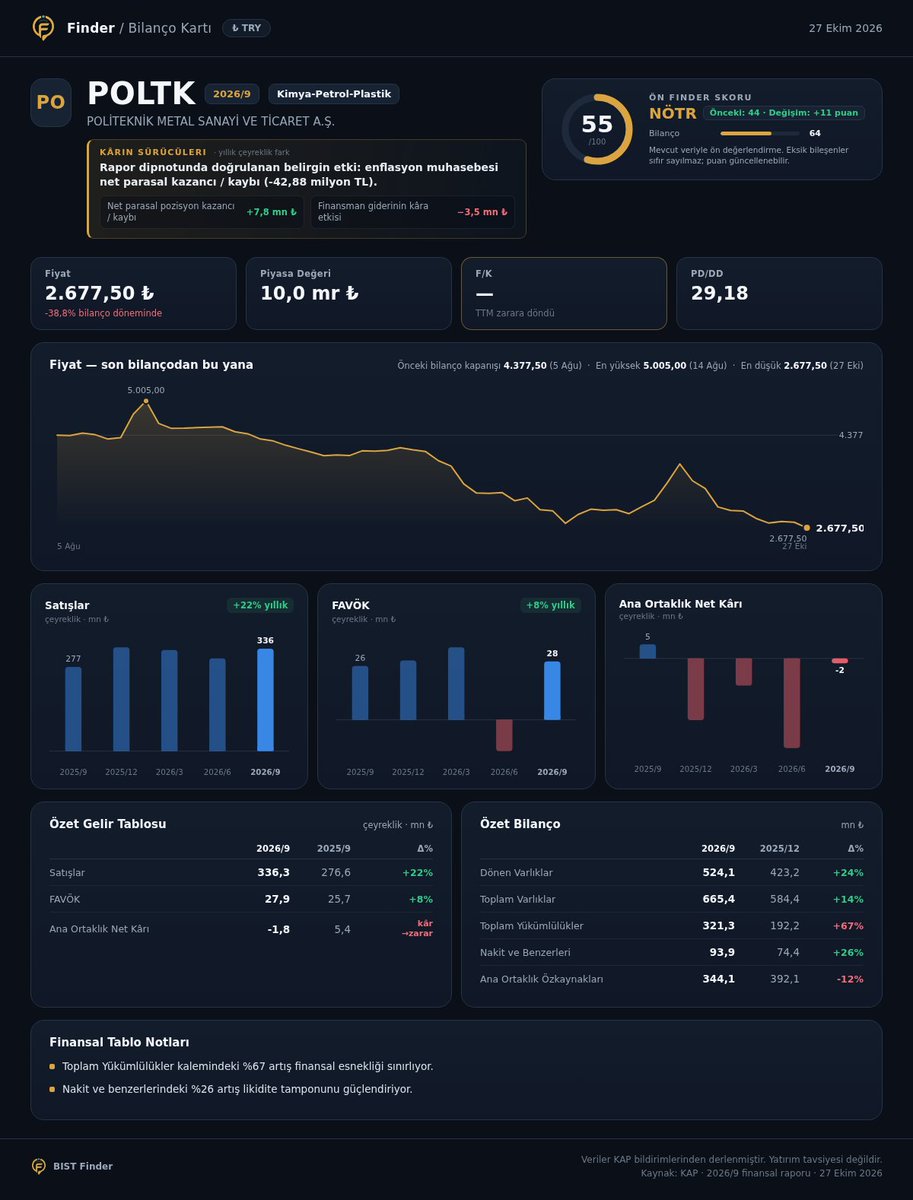Click the POLTK ticker title

[141, 94]
